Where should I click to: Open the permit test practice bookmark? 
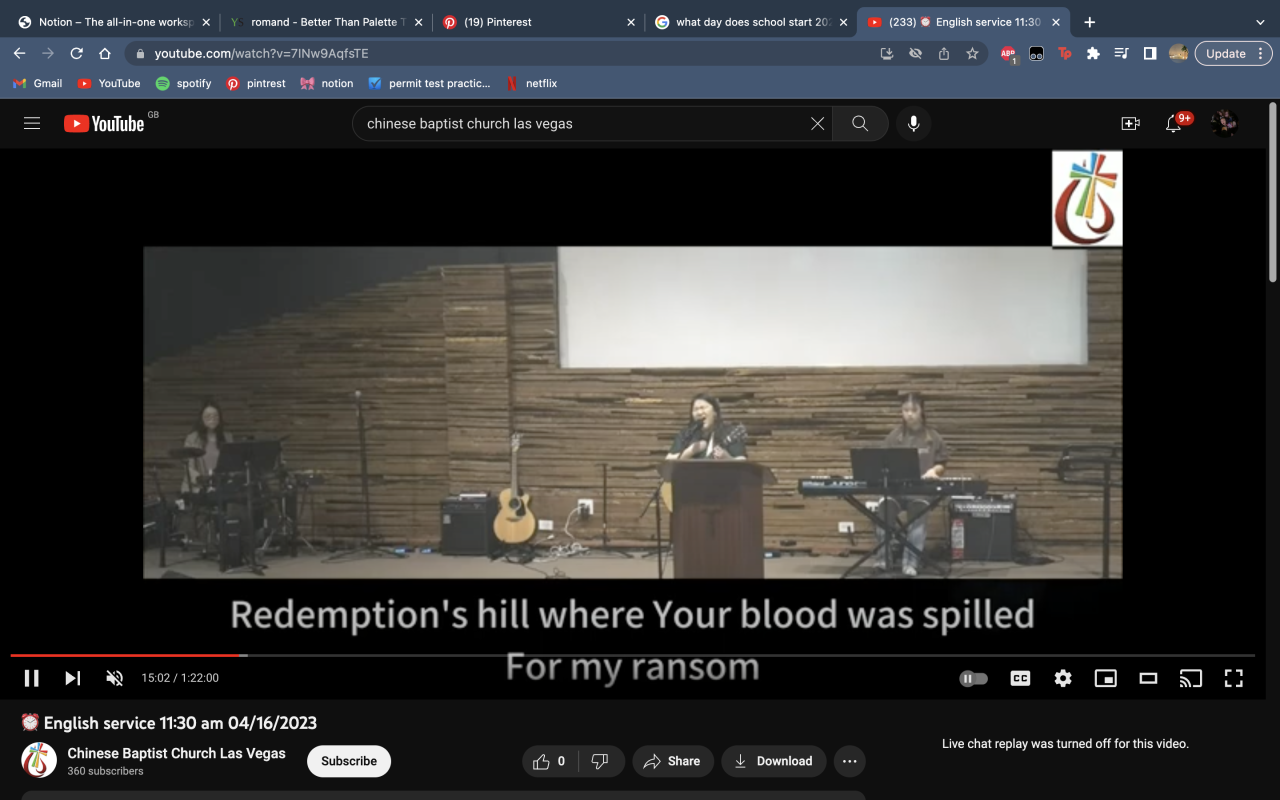click(429, 83)
